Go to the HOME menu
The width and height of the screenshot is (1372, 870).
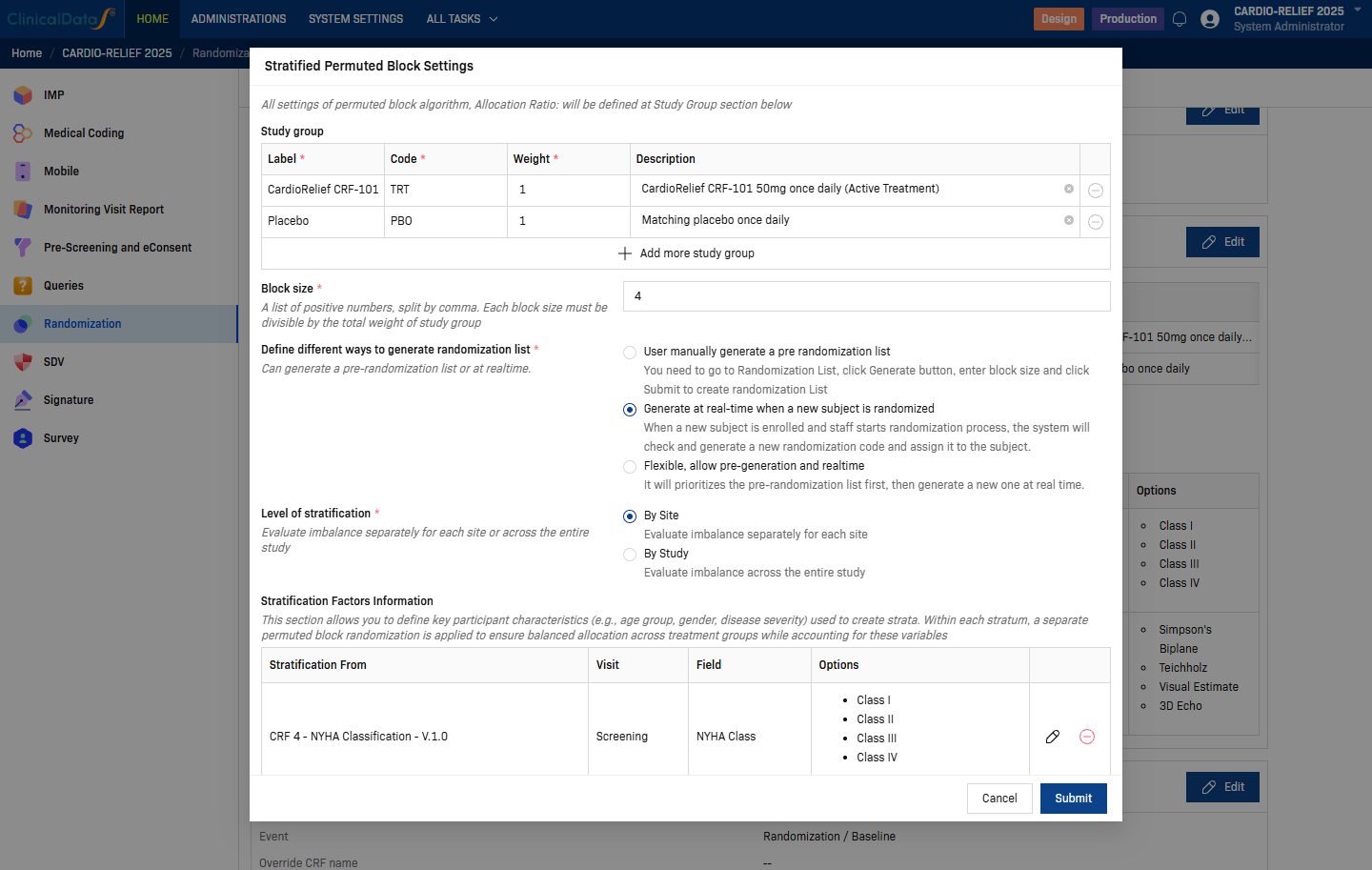click(x=152, y=19)
